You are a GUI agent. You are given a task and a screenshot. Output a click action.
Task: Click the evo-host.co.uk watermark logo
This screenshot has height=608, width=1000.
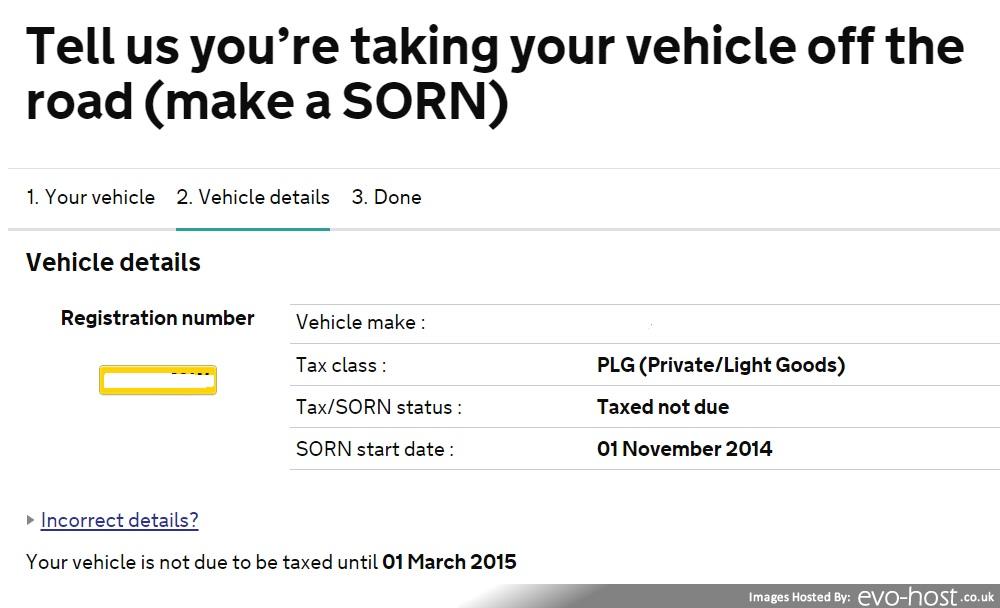click(x=926, y=597)
